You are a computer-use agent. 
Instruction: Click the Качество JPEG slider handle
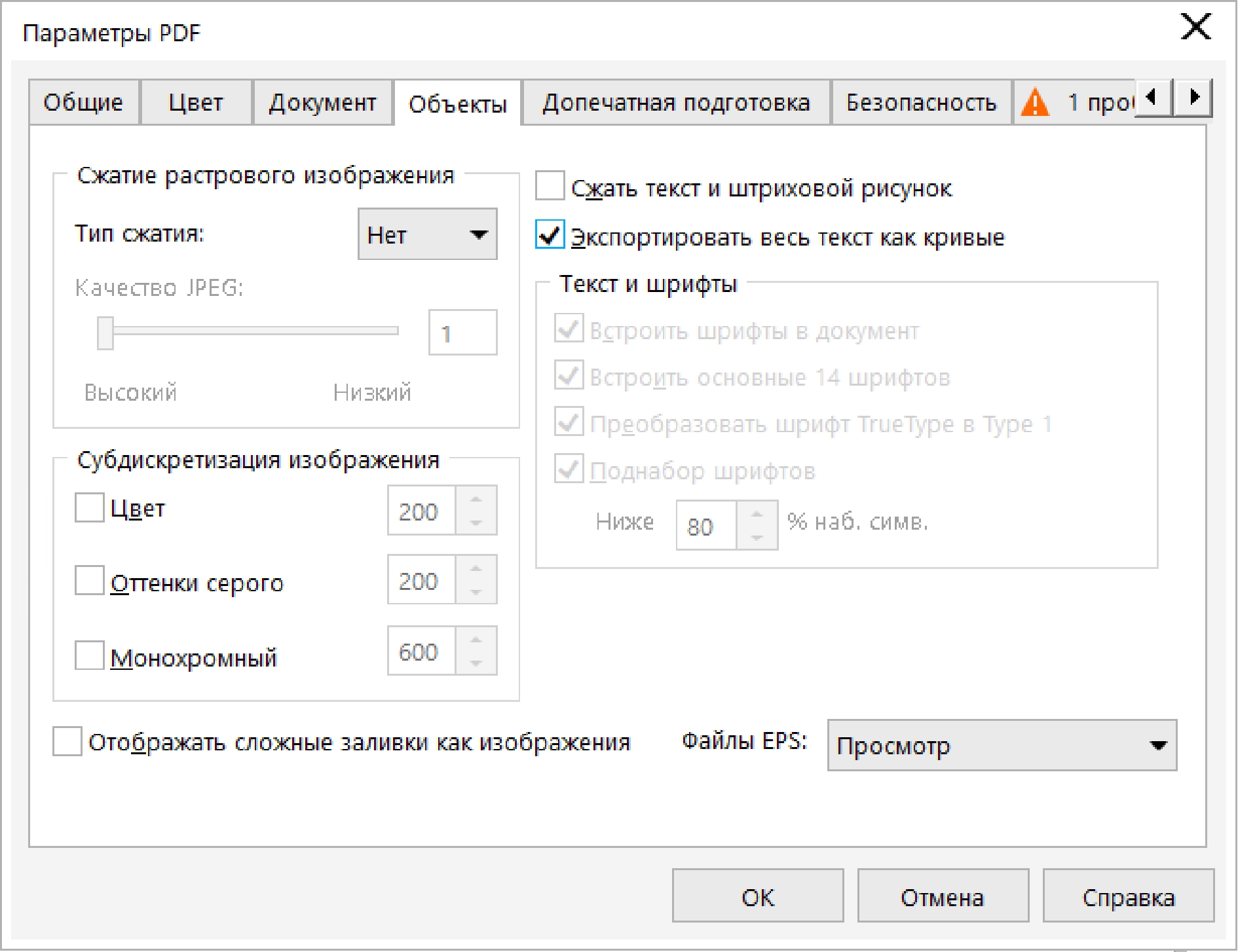click(x=105, y=333)
